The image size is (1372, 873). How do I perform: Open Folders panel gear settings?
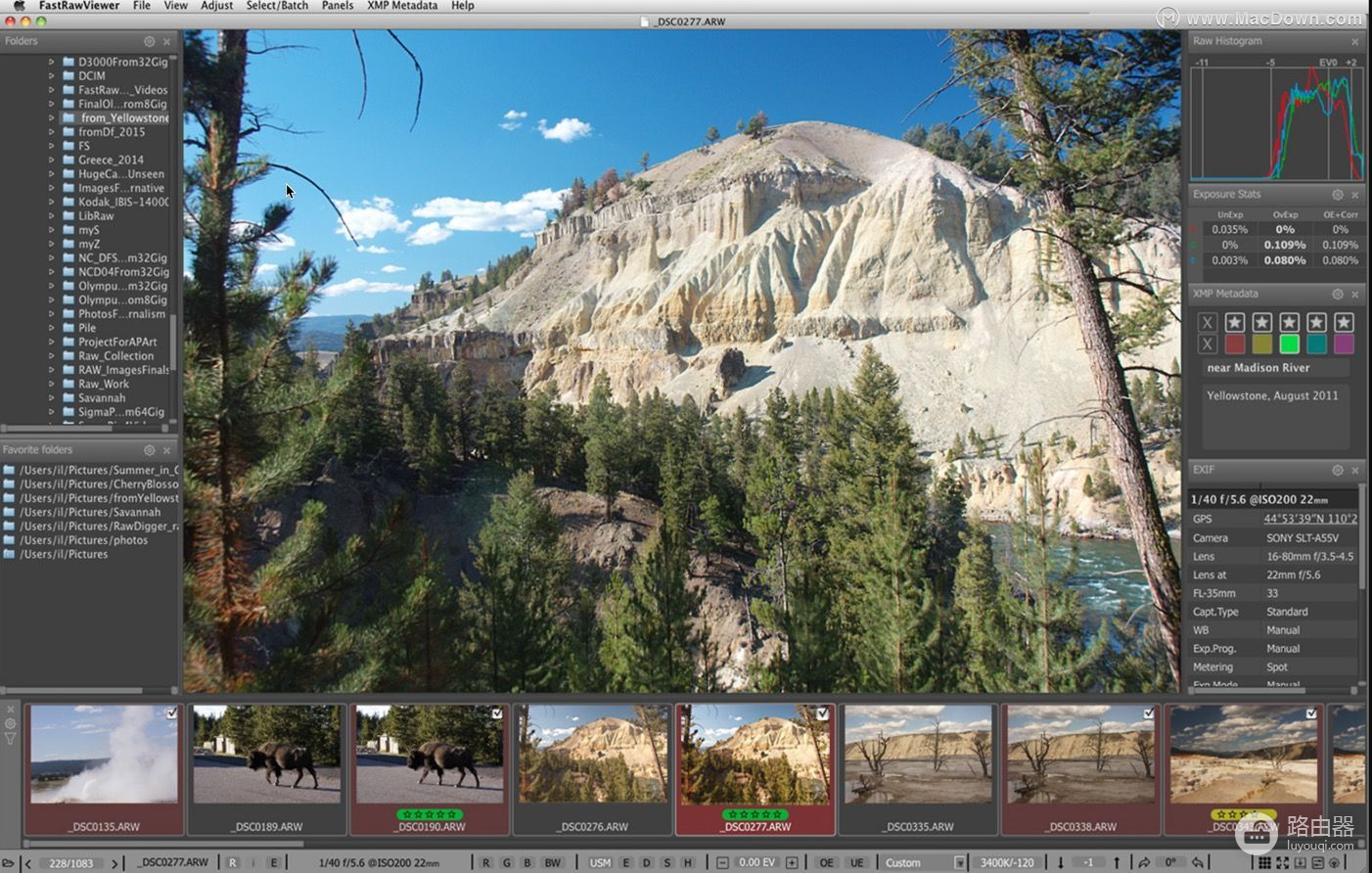149,42
